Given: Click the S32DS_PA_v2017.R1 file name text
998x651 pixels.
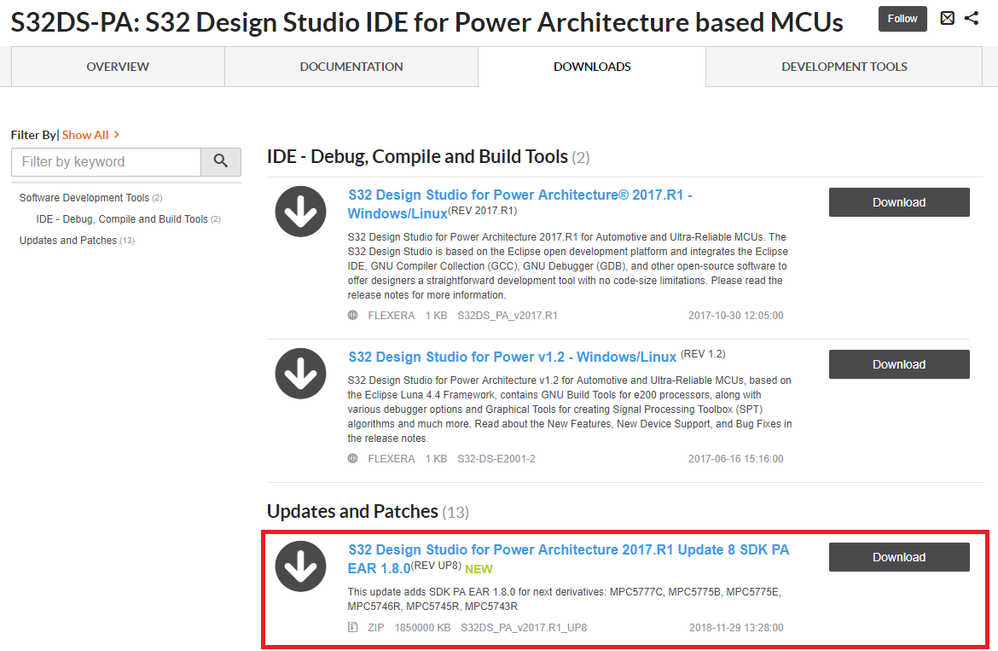Looking at the screenshot, I should [x=507, y=315].
